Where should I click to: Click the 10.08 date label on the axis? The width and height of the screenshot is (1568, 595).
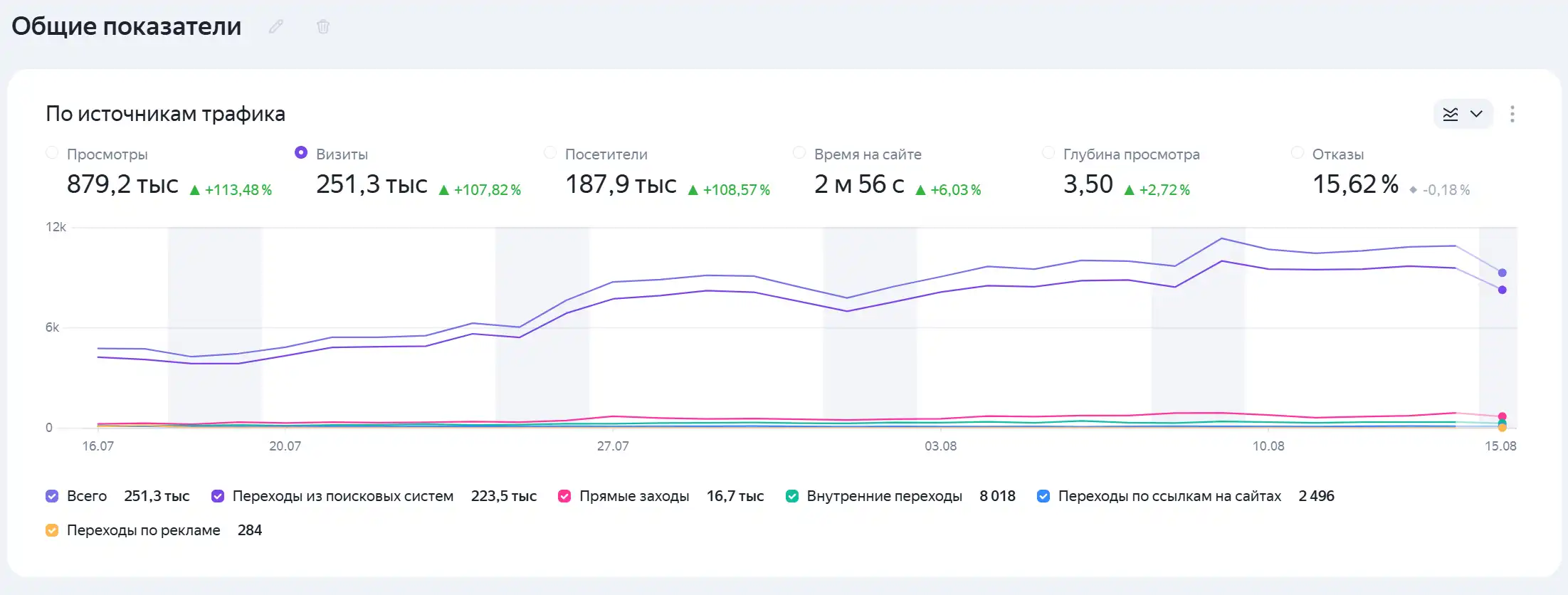pyautogui.click(x=1268, y=446)
